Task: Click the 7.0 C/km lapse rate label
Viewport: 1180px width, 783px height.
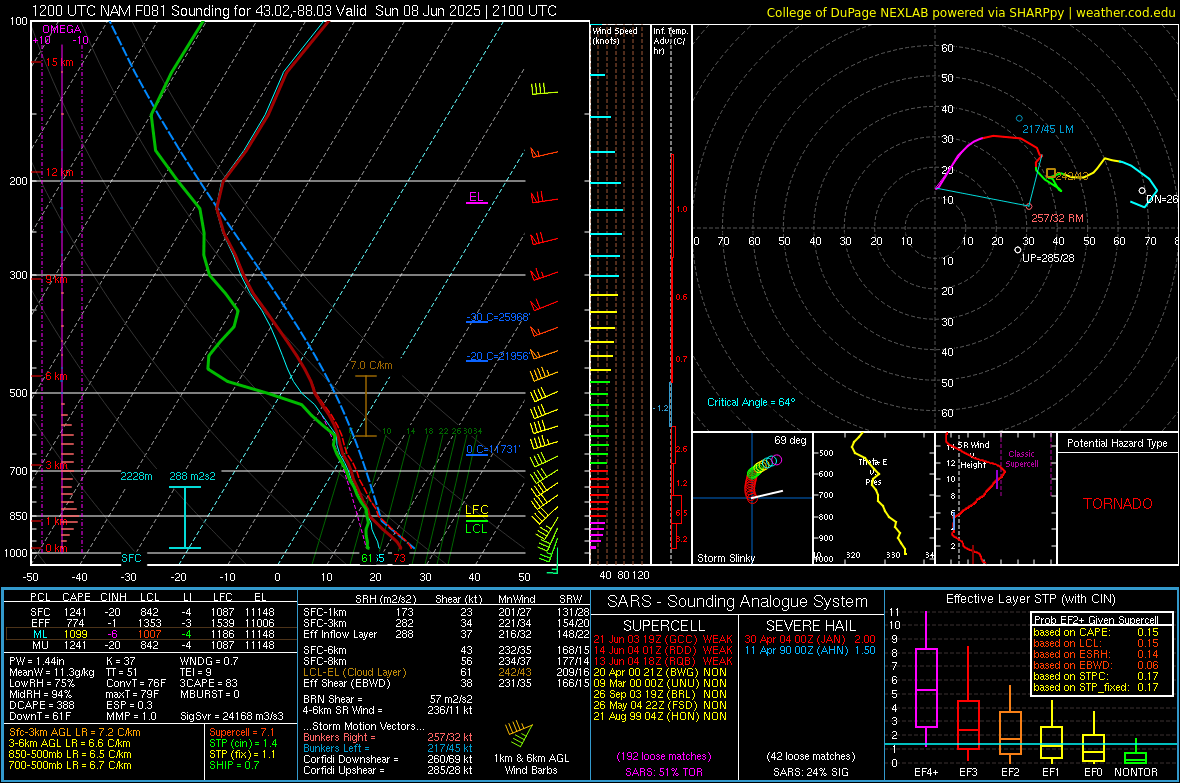Action: (371, 365)
